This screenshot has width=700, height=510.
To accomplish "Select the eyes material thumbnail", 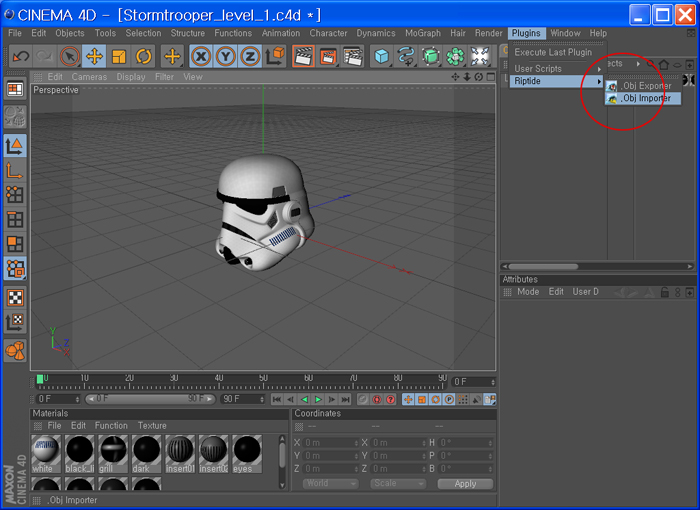I will [x=247, y=454].
